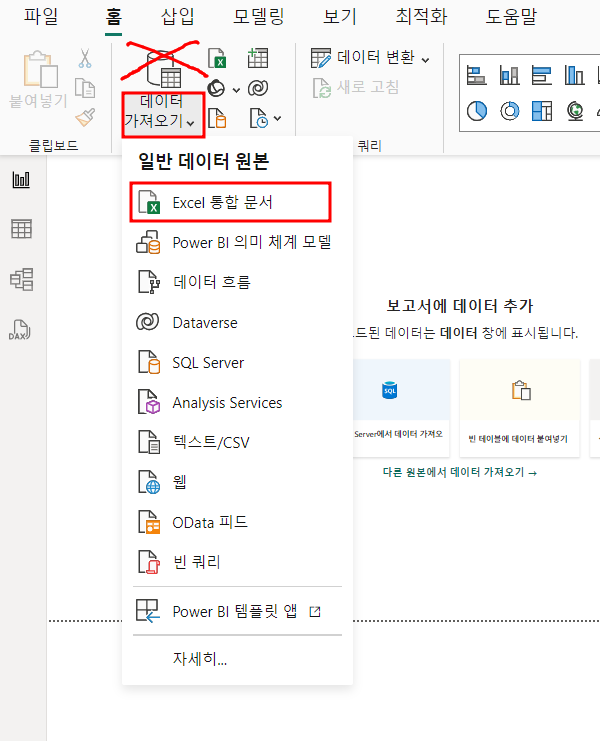Click the Excel workbook icon in ribbon
The width and height of the screenshot is (600, 741).
click(217, 58)
